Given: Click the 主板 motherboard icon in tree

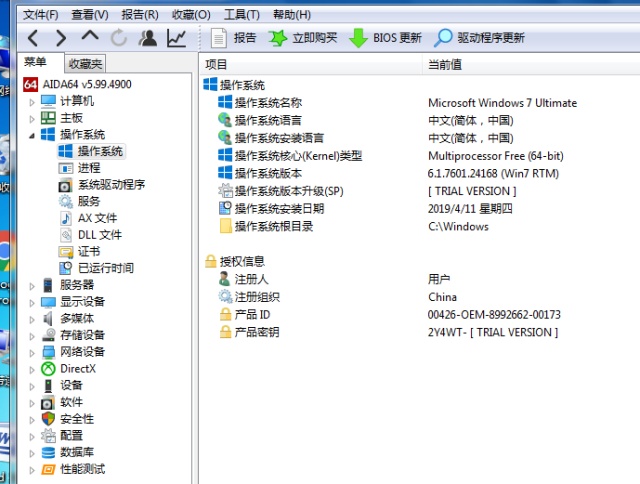Looking at the screenshot, I should (48, 118).
